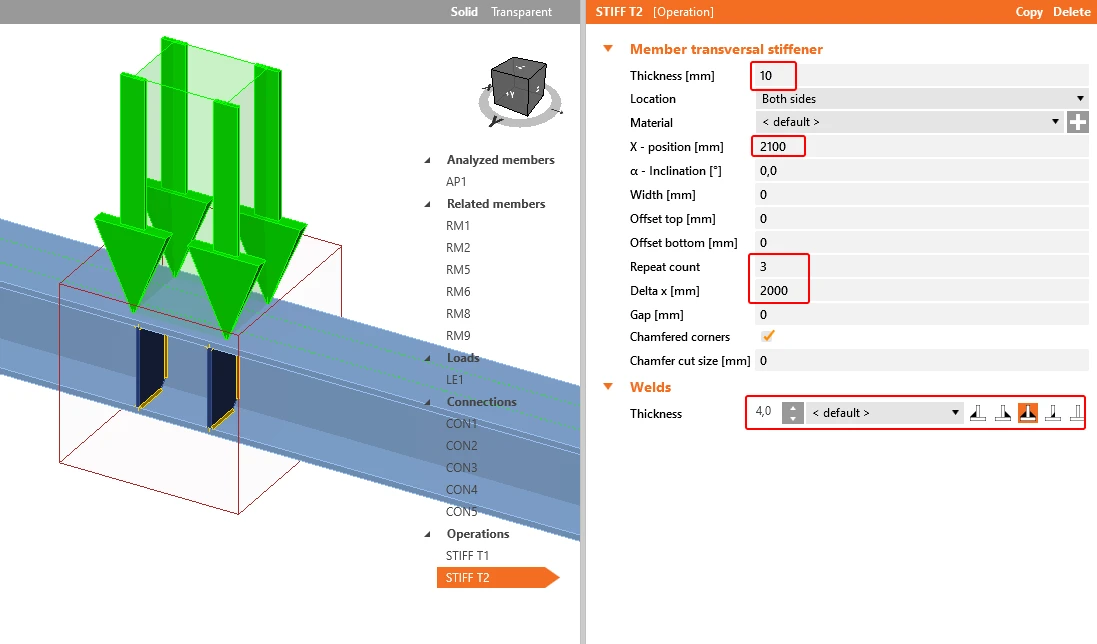Select the butt weld type icon
The image size is (1097, 644).
(x=1053, y=413)
